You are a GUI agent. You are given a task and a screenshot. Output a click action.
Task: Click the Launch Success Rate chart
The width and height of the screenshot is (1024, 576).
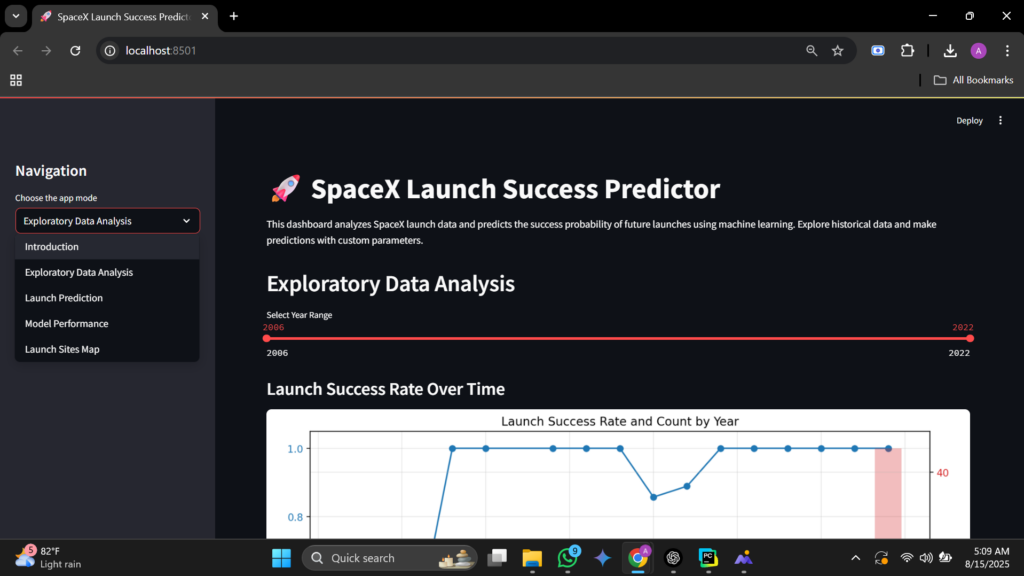pyautogui.click(x=618, y=474)
